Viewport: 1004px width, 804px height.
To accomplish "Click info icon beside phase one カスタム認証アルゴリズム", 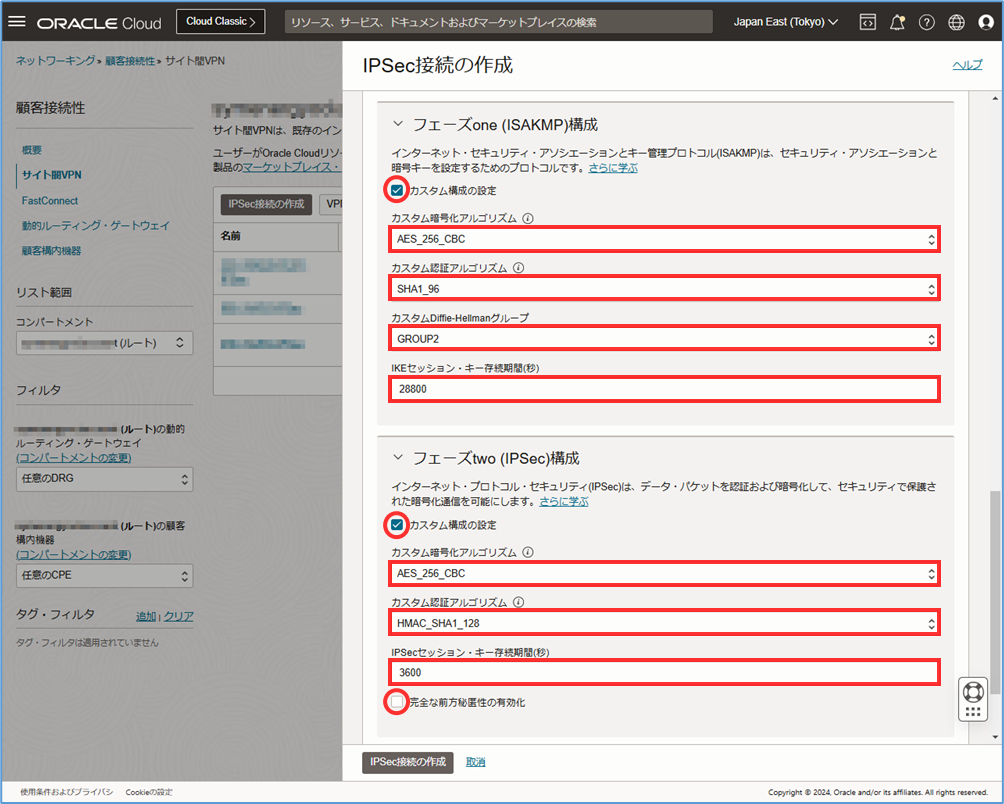I will point(519,268).
